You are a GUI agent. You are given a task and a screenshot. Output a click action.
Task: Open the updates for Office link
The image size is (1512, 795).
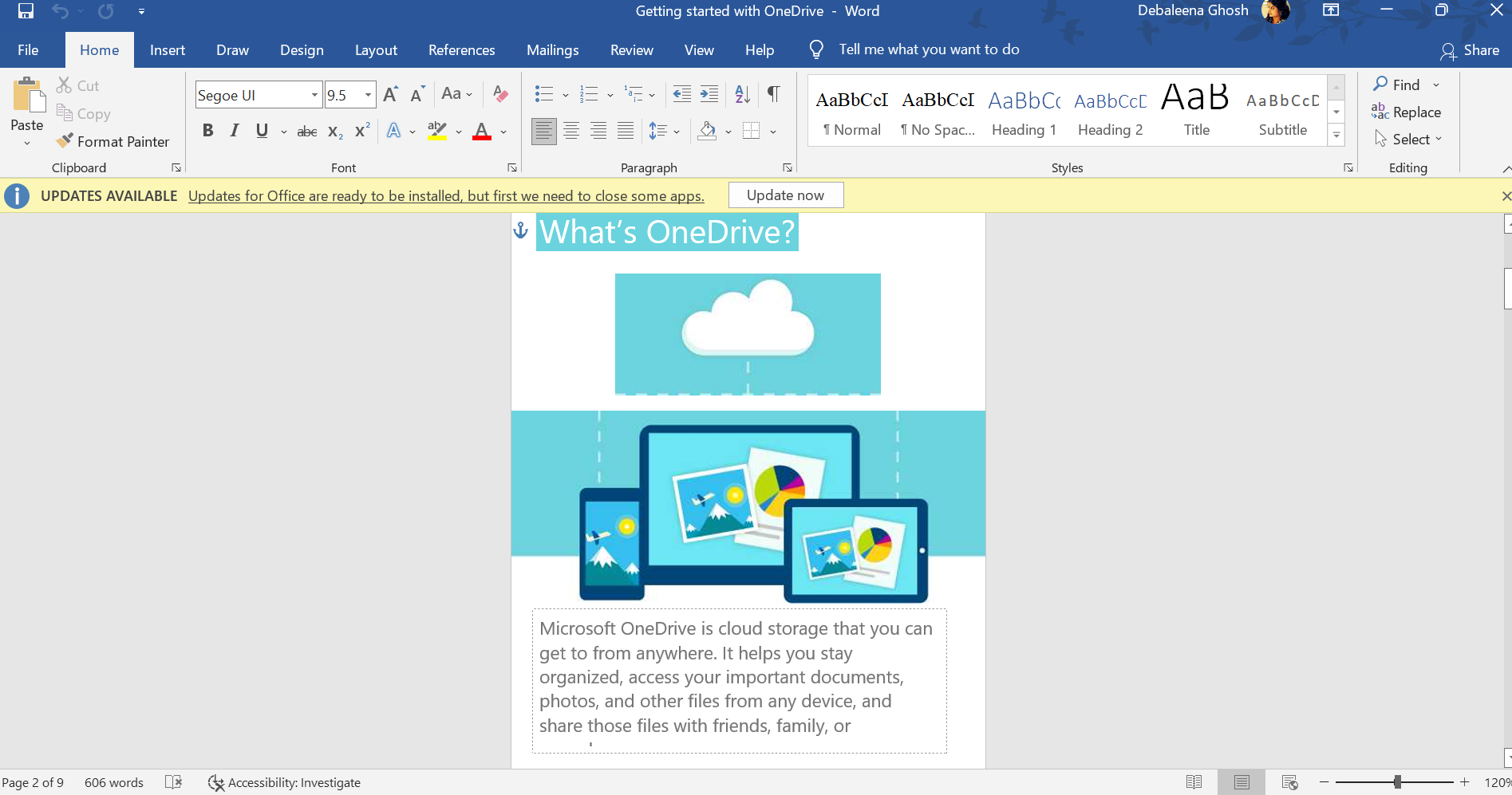(446, 196)
